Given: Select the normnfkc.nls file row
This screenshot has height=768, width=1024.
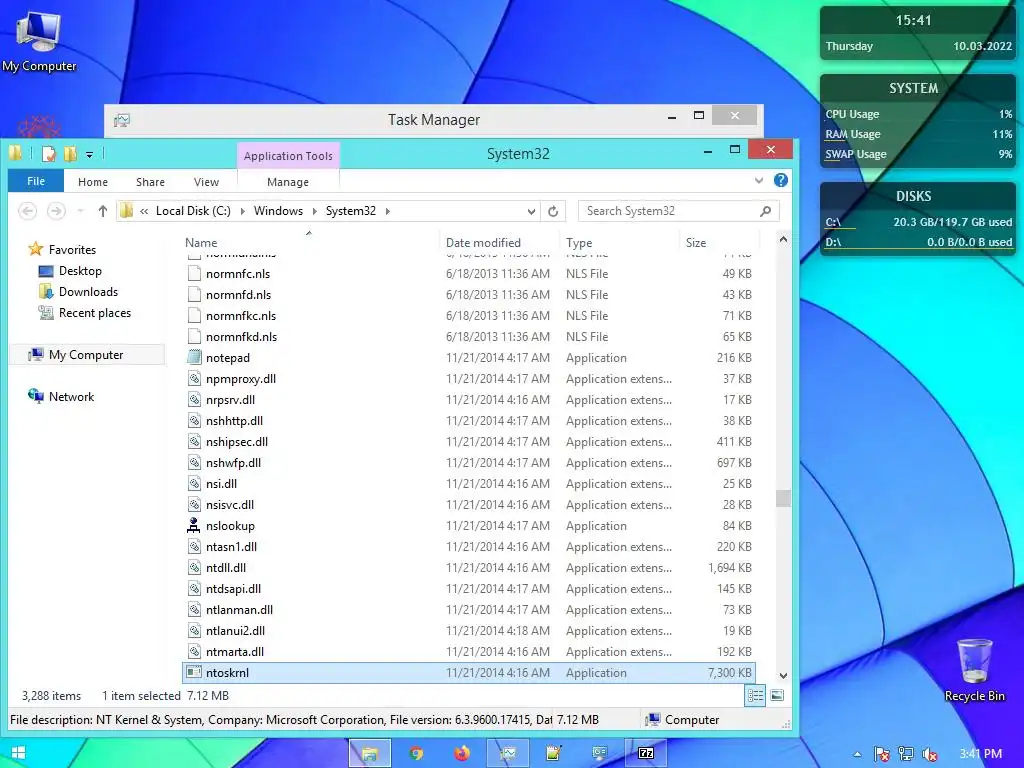Looking at the screenshot, I should point(469,315).
